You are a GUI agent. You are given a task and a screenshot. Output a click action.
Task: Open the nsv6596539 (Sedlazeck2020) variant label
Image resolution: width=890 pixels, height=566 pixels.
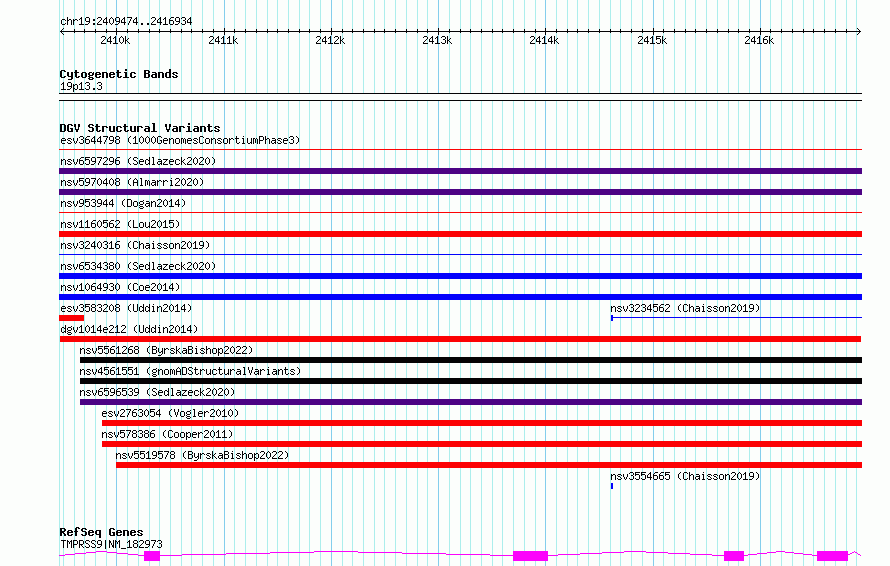[x=157, y=392]
